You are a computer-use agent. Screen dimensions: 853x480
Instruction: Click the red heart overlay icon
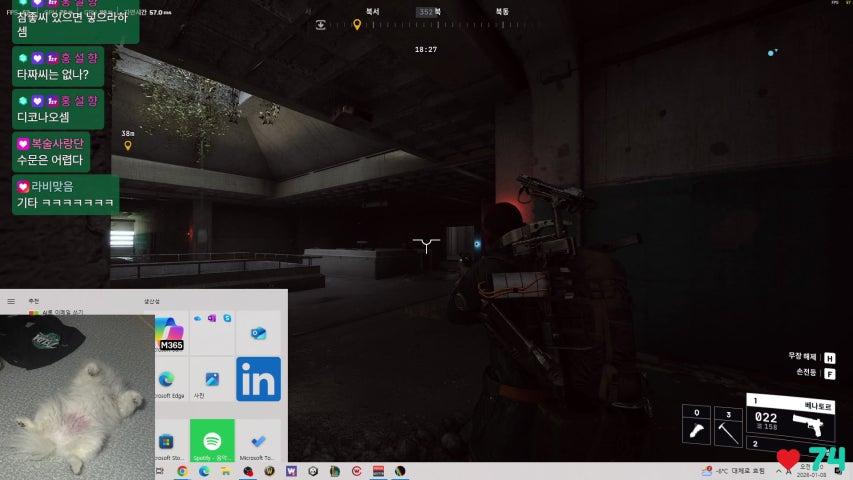click(788, 460)
